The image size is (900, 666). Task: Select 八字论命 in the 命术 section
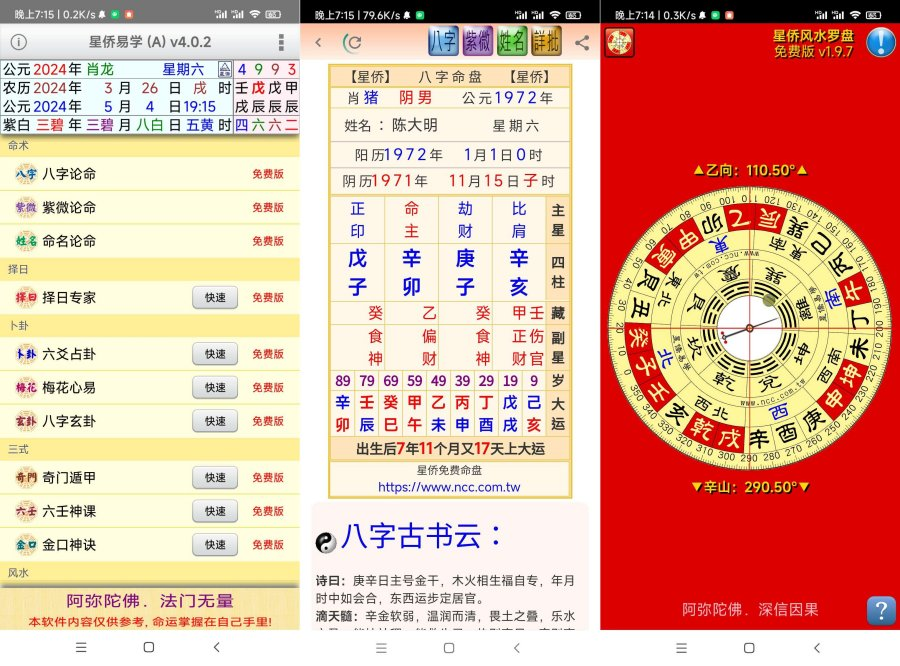coord(70,173)
